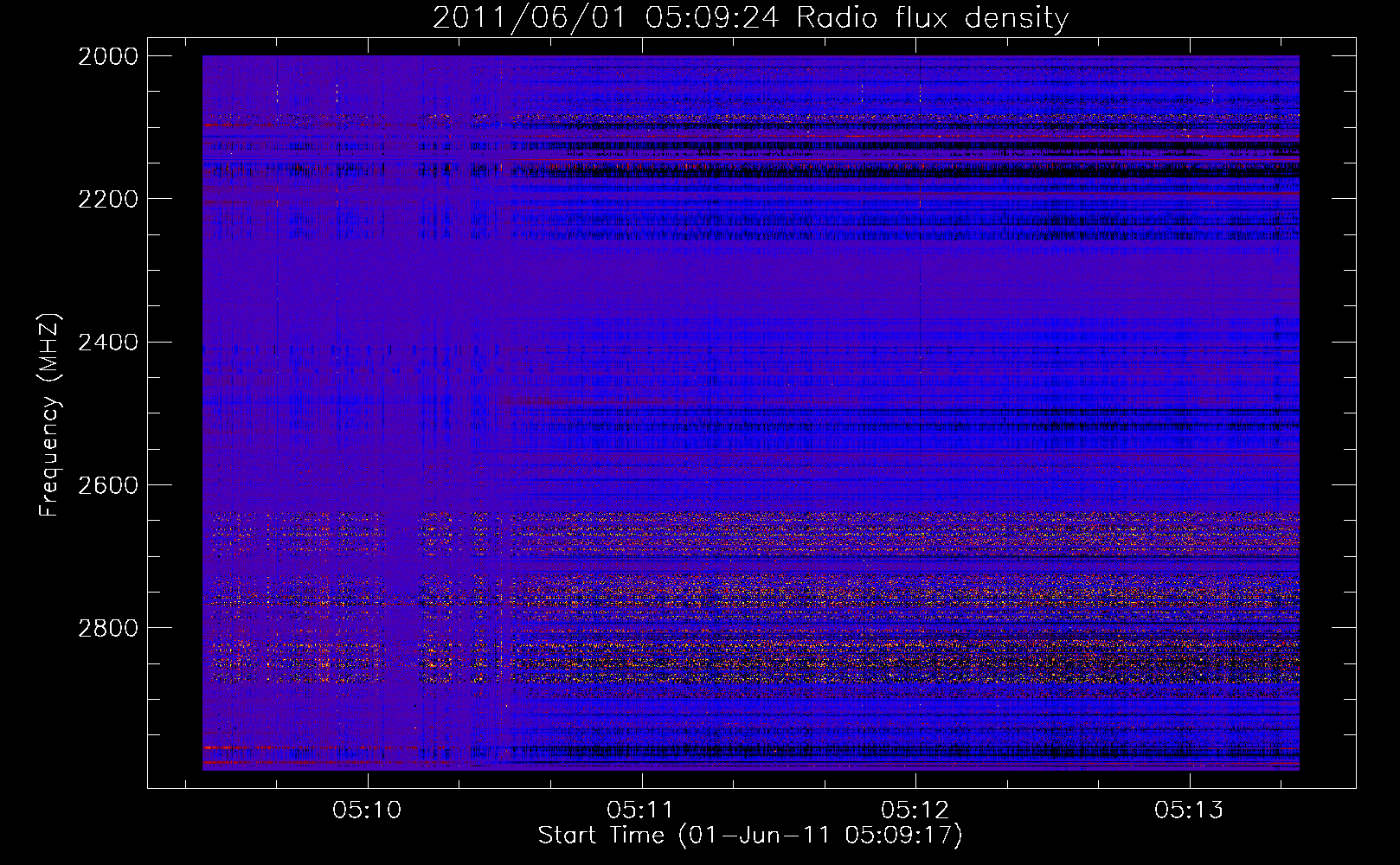Select the 2600 frequency axis label
Image resolution: width=1400 pixels, height=865 pixels.
(x=108, y=485)
